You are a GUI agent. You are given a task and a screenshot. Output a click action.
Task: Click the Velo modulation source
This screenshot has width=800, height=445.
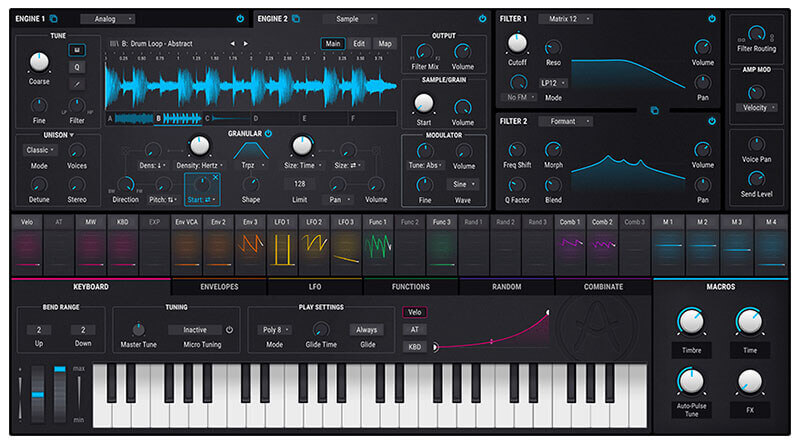pyautogui.click(x=27, y=244)
